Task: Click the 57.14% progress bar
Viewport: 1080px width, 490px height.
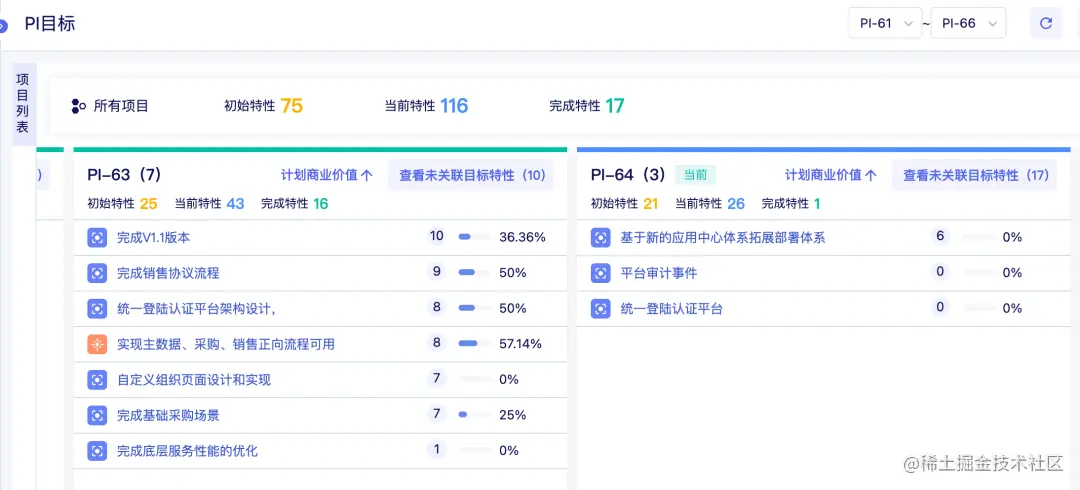Action: (474, 343)
